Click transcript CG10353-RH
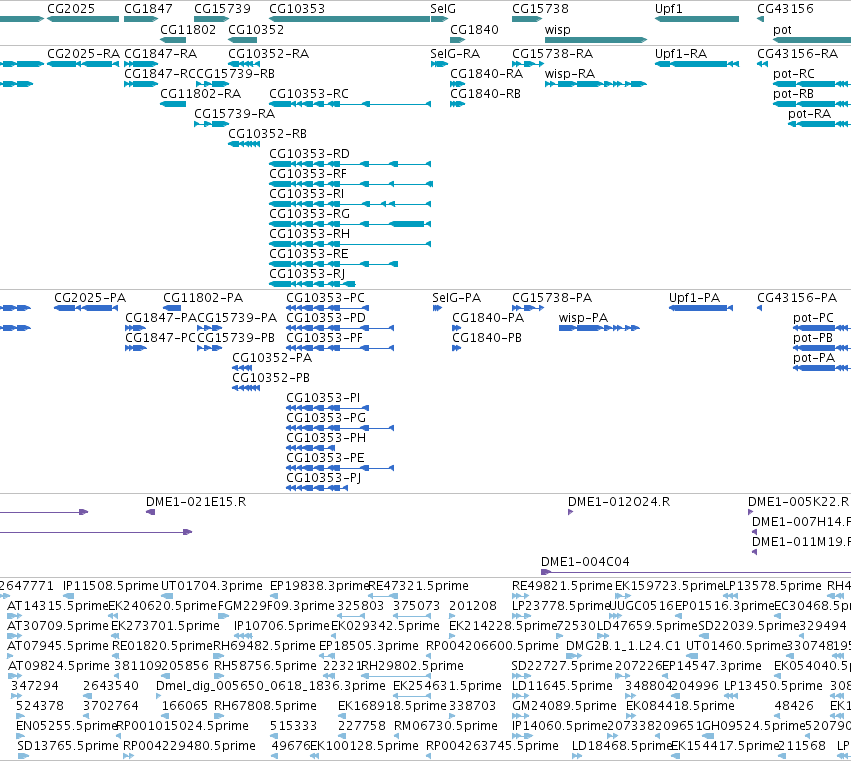The height and width of the screenshot is (761, 851). (350, 244)
